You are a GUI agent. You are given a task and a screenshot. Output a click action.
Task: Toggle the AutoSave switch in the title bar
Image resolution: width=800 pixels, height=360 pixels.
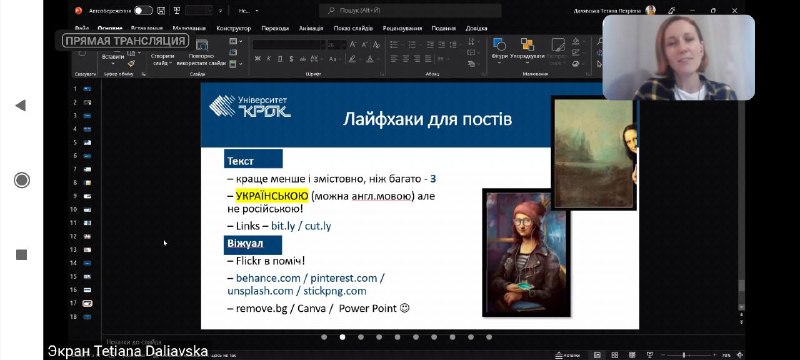[143, 10]
